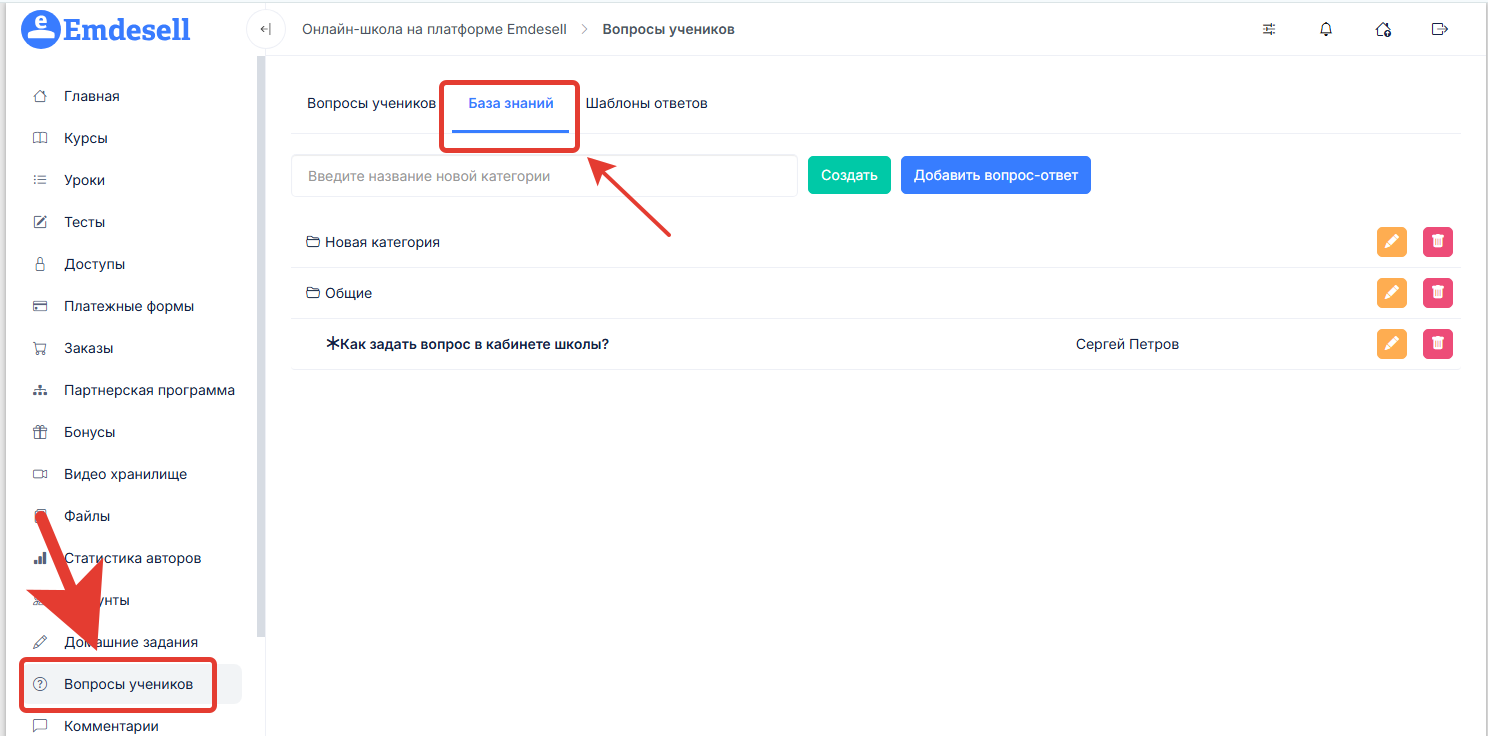Edit the Общие category
This screenshot has height=736, width=1488.
[x=1391, y=293]
